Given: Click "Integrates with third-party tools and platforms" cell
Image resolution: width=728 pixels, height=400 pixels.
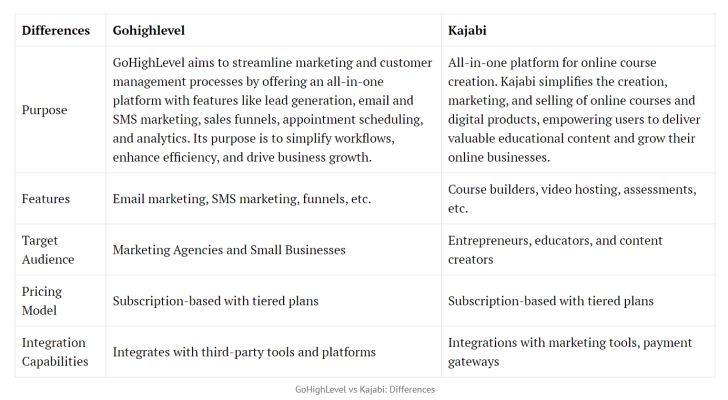Looking at the screenshot, I should point(244,352).
